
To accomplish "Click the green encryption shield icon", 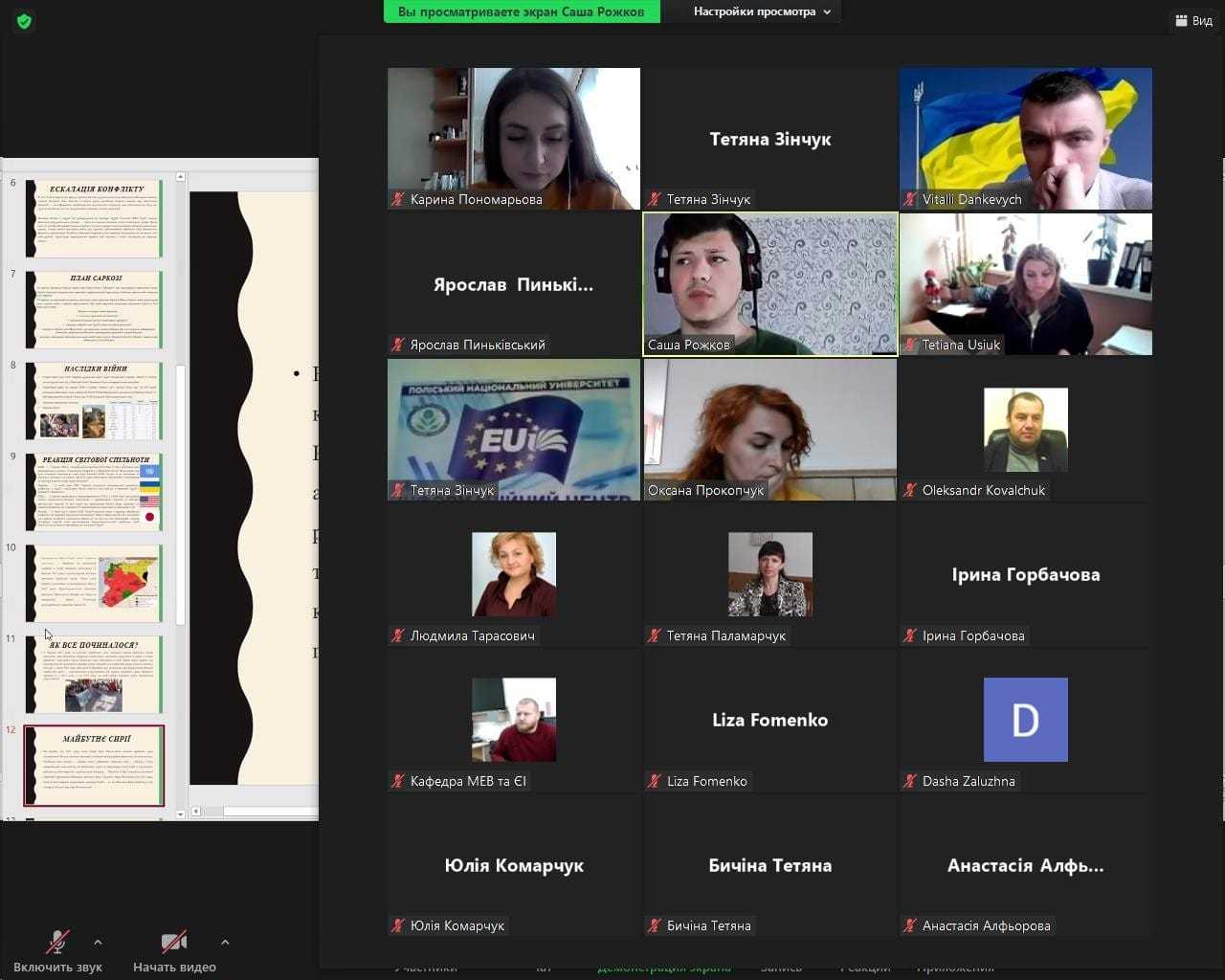I will tap(24, 21).
